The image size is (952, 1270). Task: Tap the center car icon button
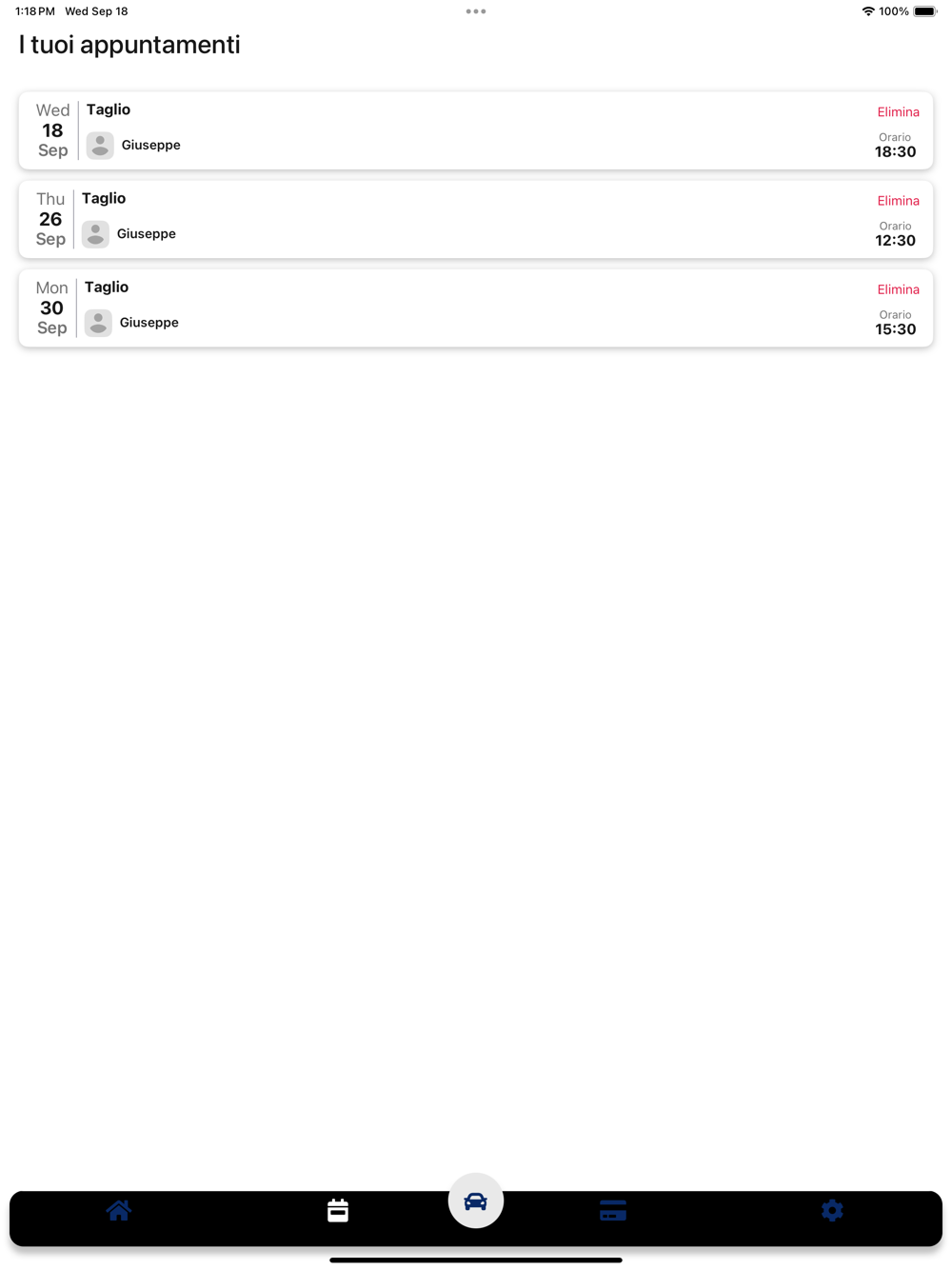tap(476, 1201)
